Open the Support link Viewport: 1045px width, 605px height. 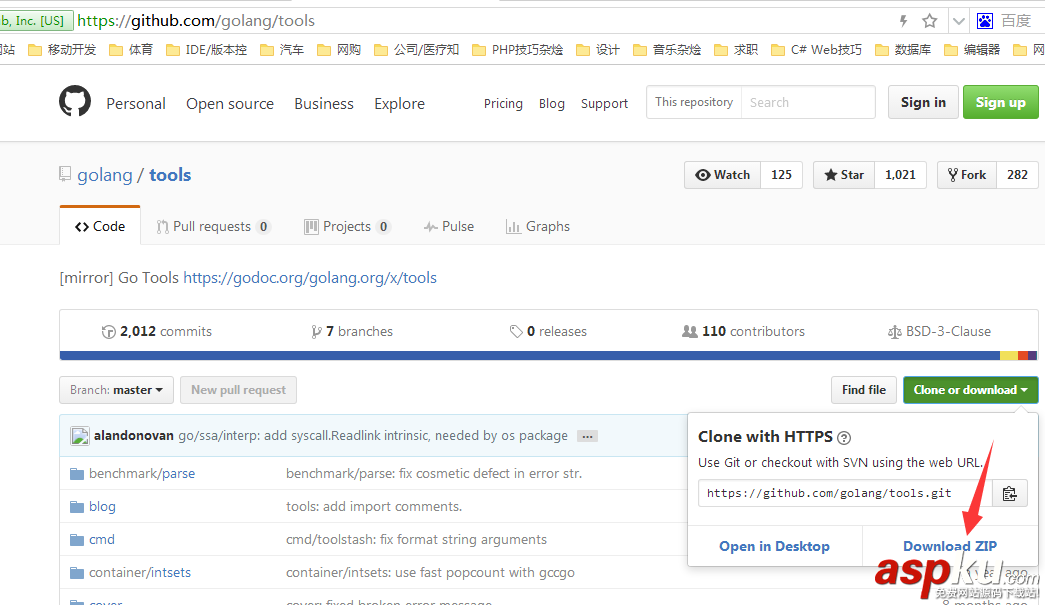coord(604,103)
